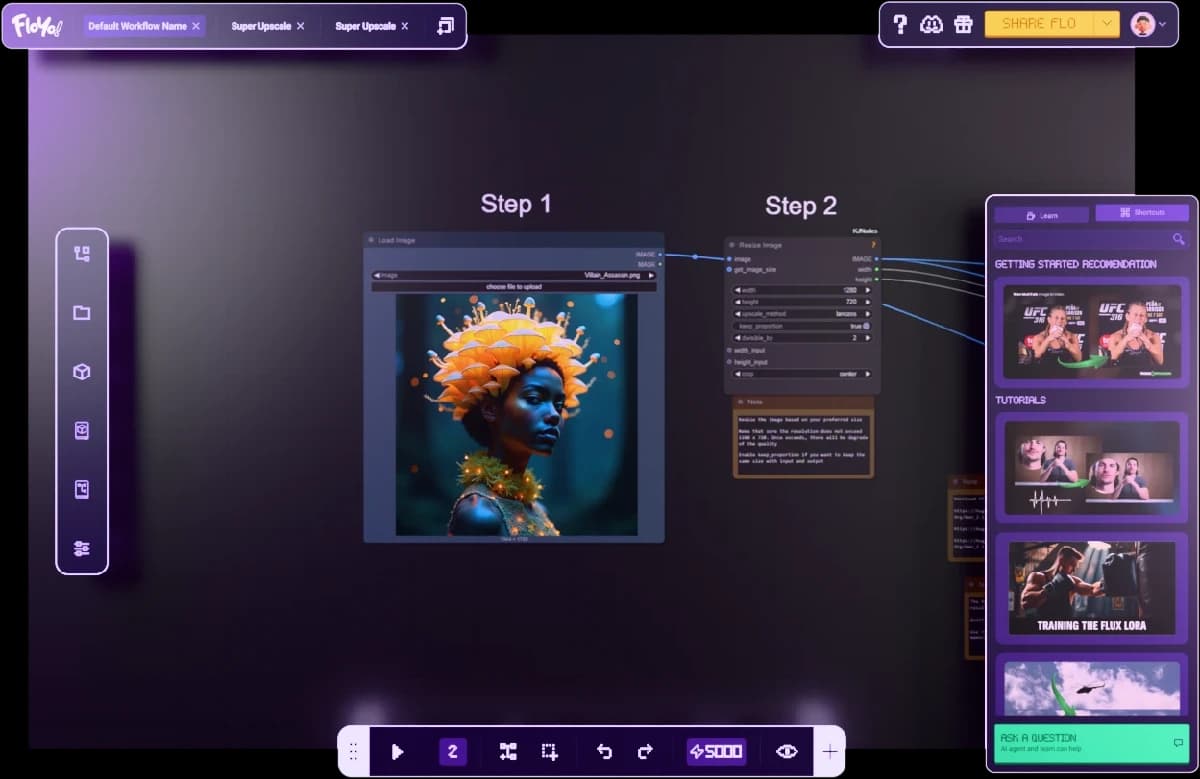This screenshot has height=779, width=1200.
Task: Open the upscale_method dropdown showing lanczos
Action: pyautogui.click(x=800, y=313)
